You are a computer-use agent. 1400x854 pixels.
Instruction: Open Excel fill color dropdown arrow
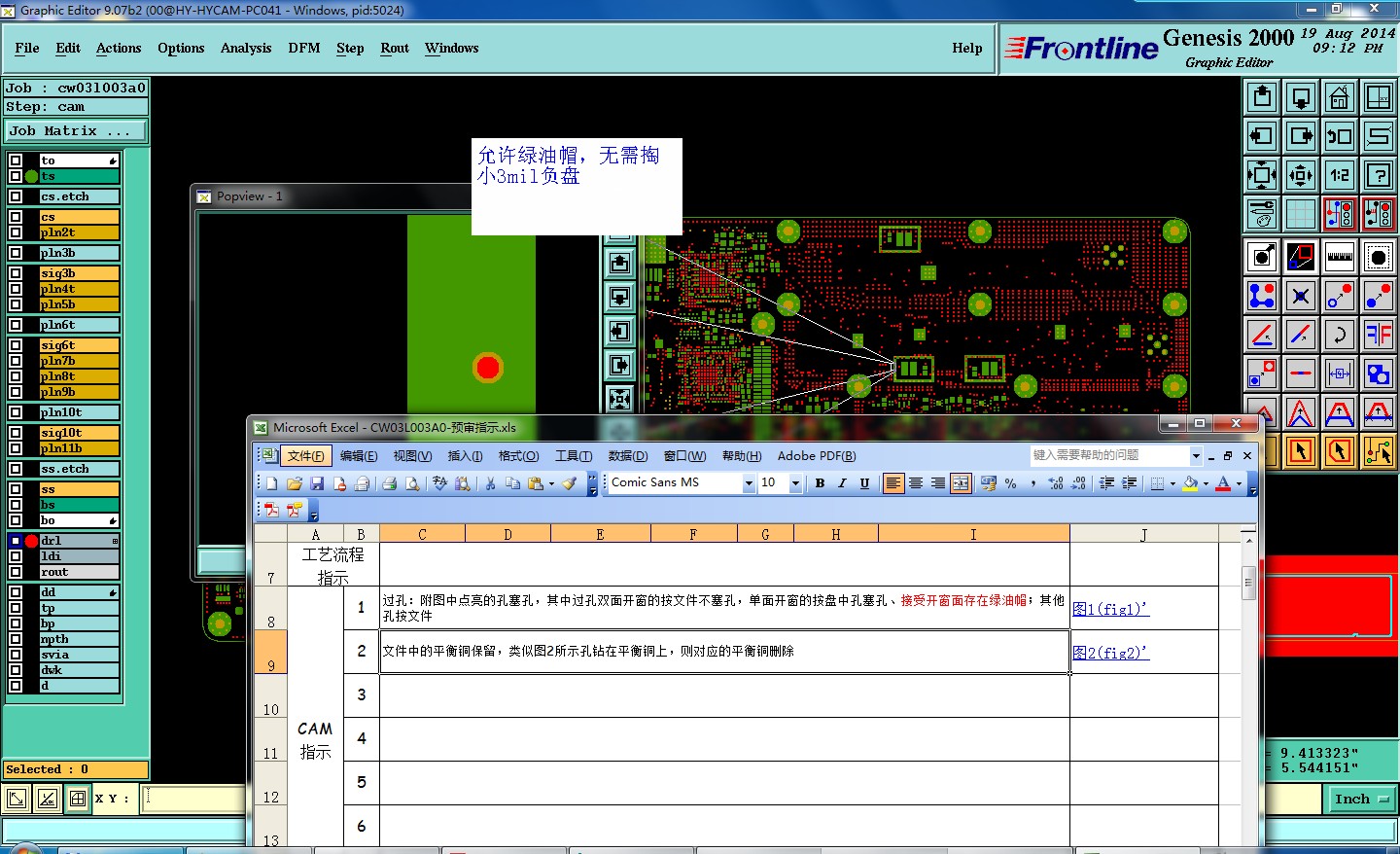[1206, 483]
